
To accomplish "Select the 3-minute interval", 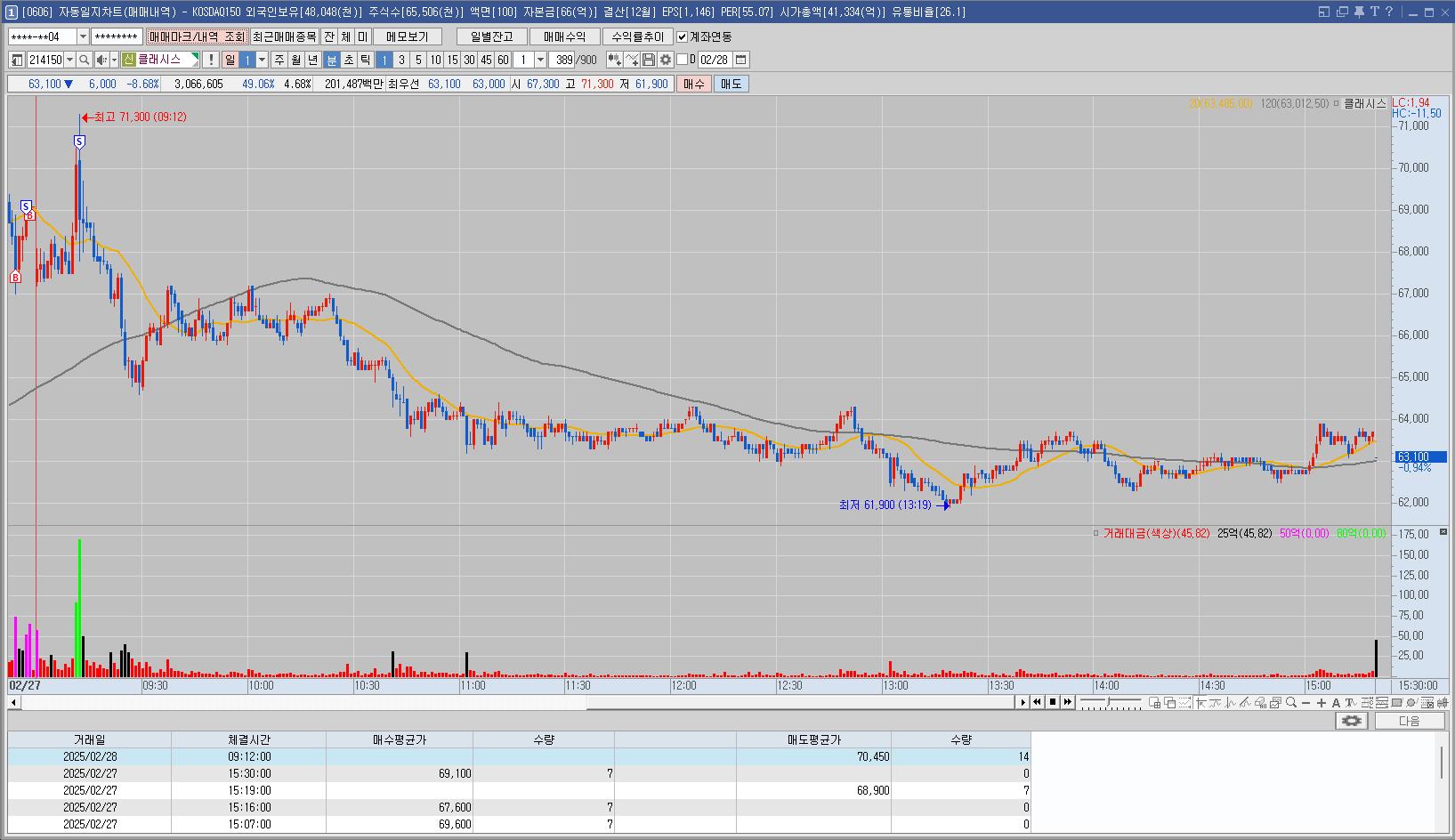I will 401,60.
